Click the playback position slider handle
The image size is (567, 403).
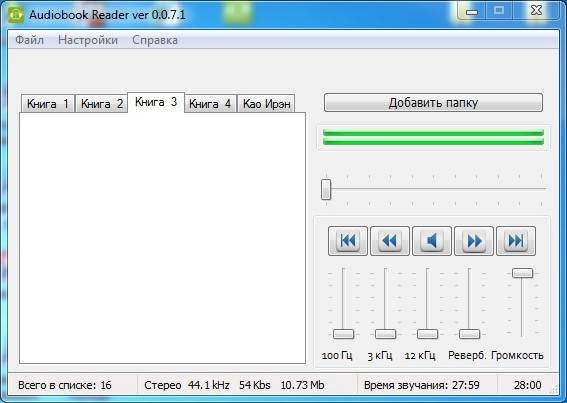tap(326, 189)
